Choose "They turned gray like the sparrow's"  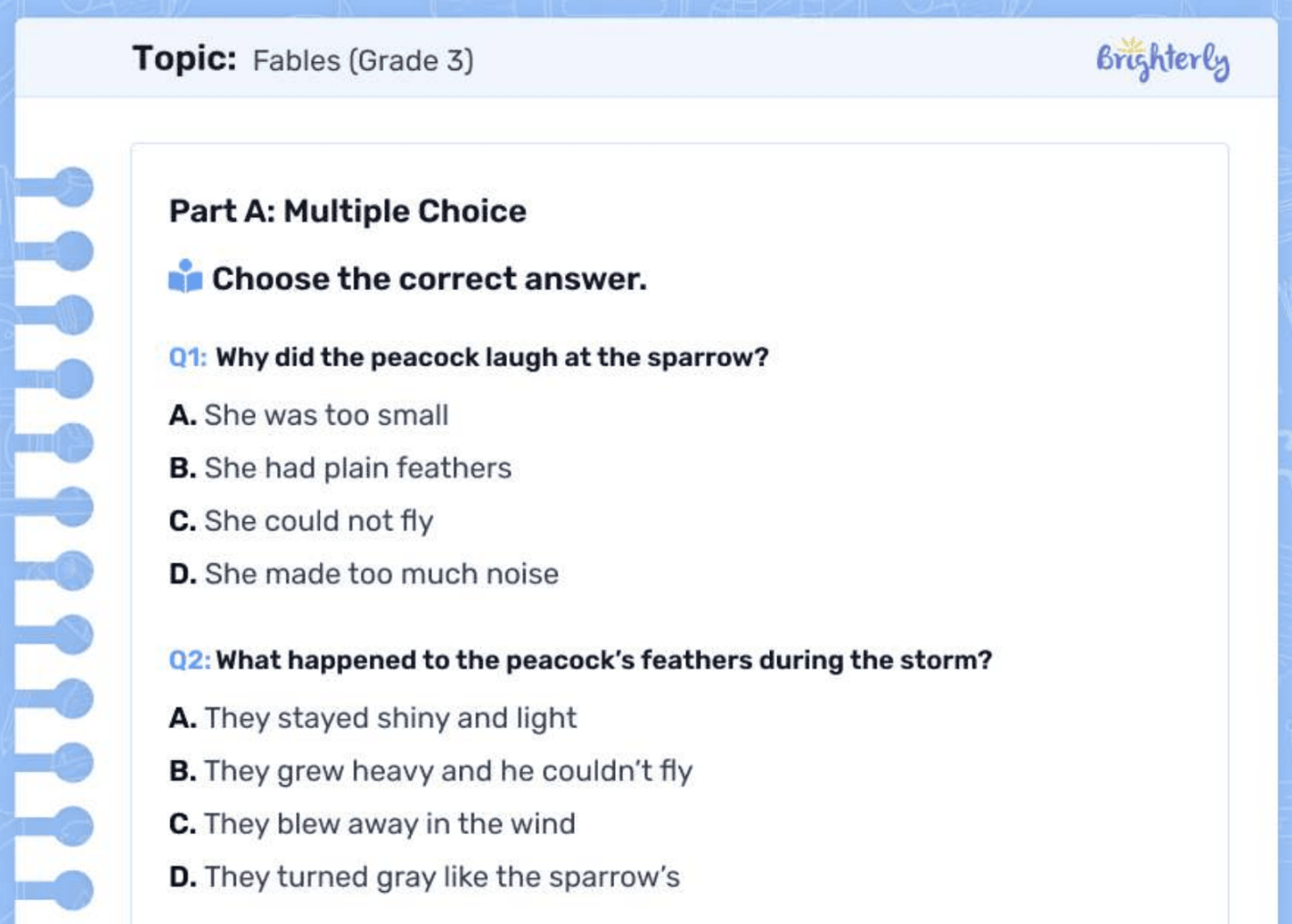[441, 877]
